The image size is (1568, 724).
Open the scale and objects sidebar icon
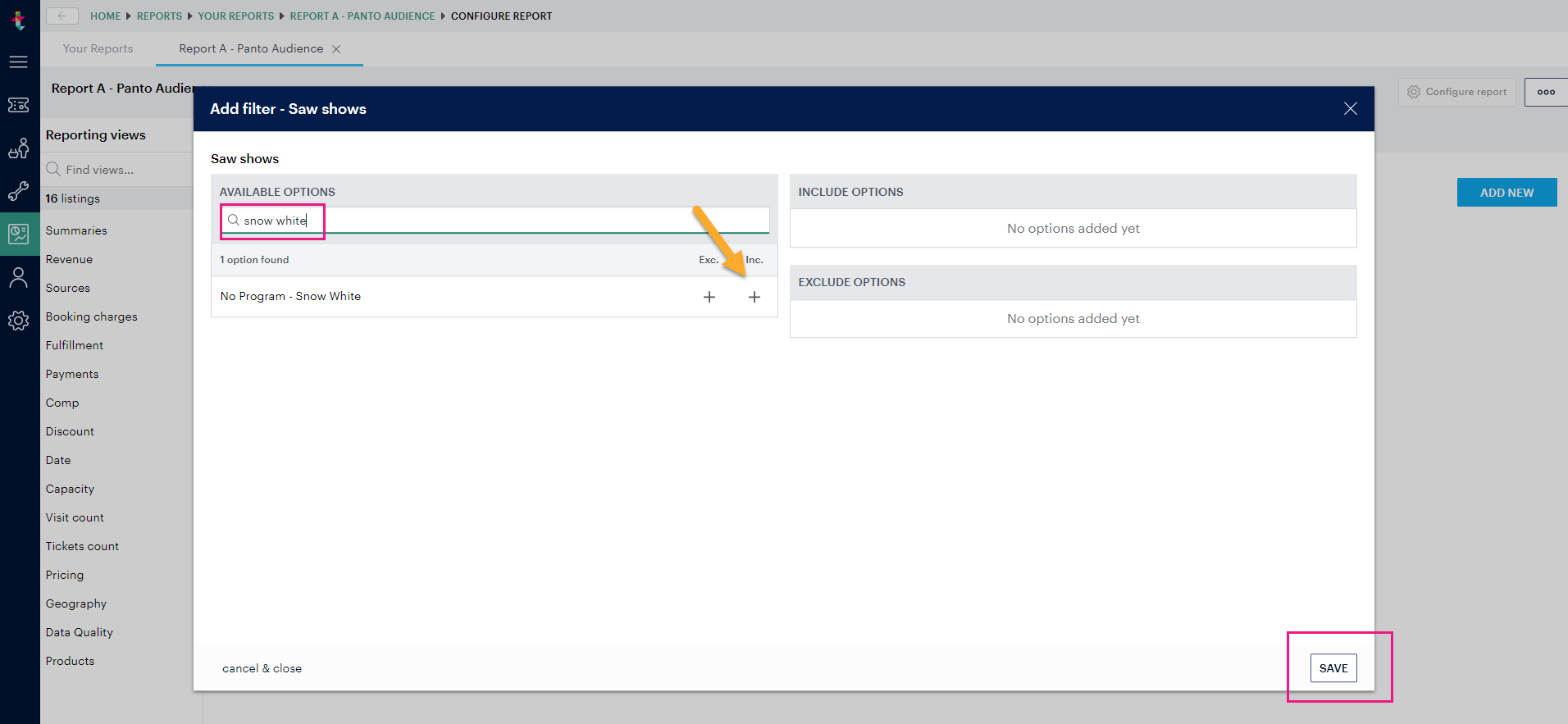pyautogui.click(x=19, y=148)
